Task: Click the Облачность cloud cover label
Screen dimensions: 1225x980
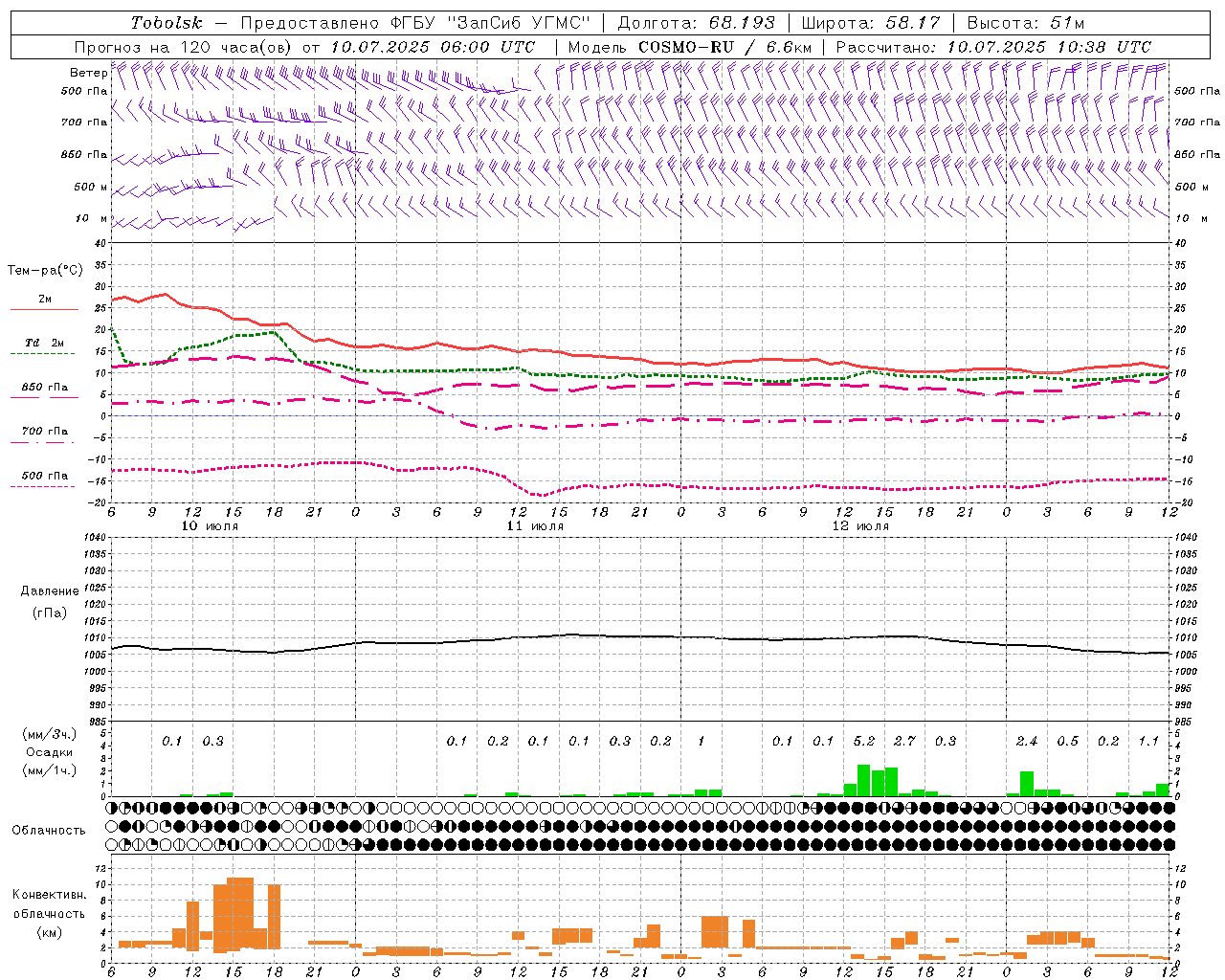Action: click(x=48, y=830)
